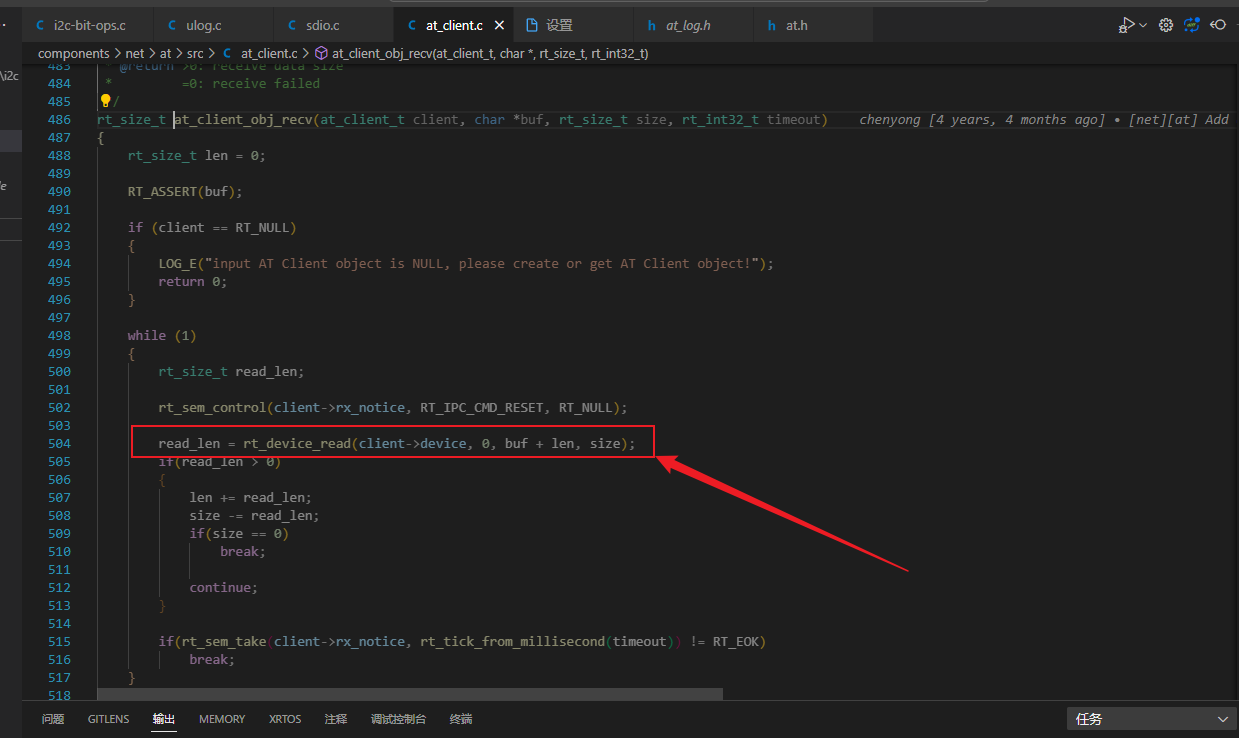Image resolution: width=1239 pixels, height=738 pixels.
Task: Click the 'if(size == 0)' condition
Action: click(x=239, y=534)
